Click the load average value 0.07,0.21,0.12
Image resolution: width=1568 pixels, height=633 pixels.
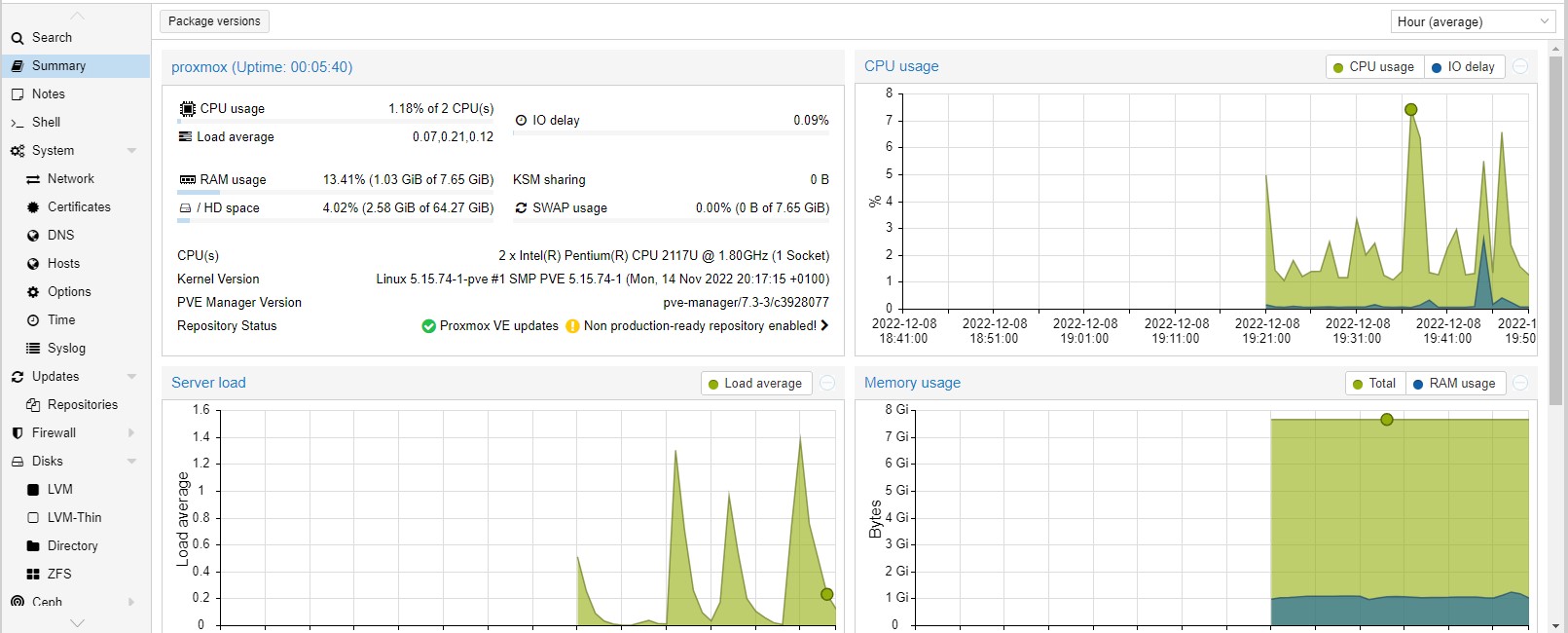453,137
